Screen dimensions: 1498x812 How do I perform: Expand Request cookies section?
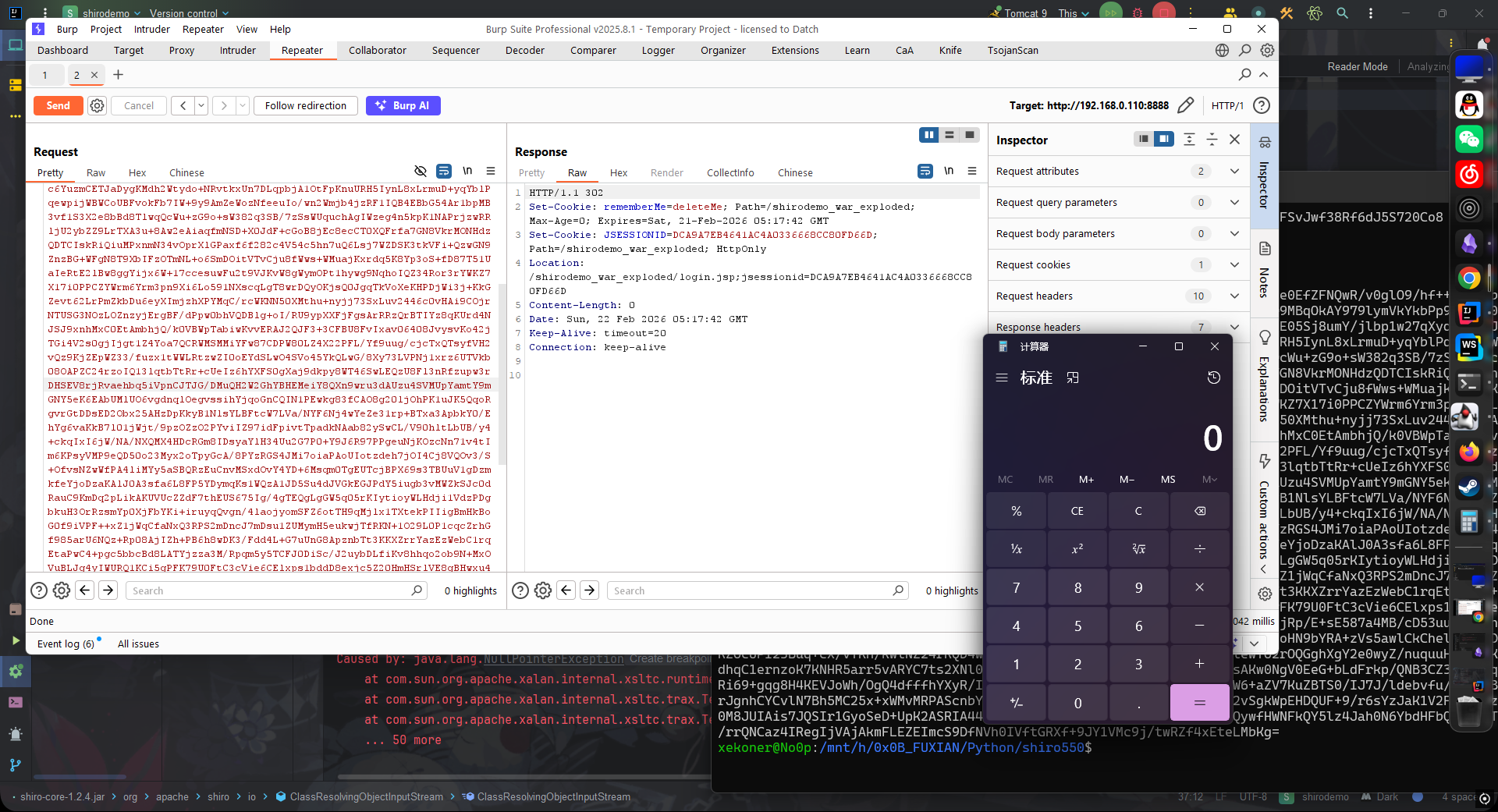coord(1234,265)
